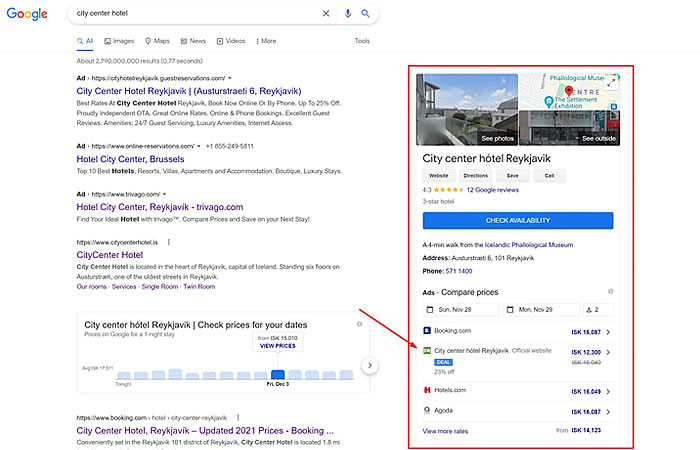Click the Agoda logo icon in price list

pyautogui.click(x=427, y=410)
